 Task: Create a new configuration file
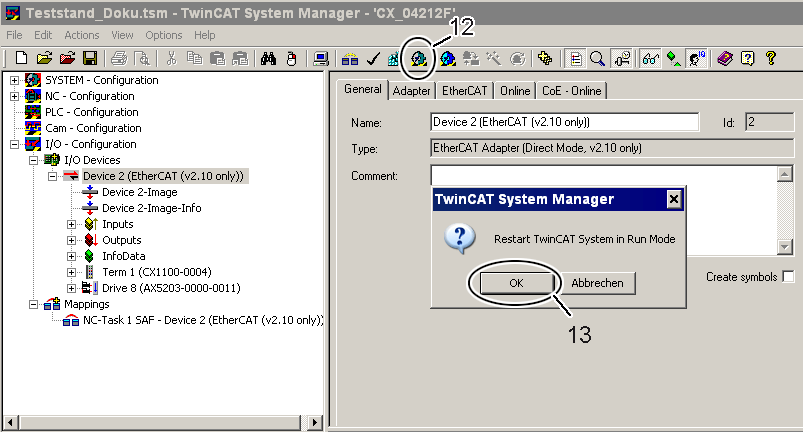pos(21,58)
